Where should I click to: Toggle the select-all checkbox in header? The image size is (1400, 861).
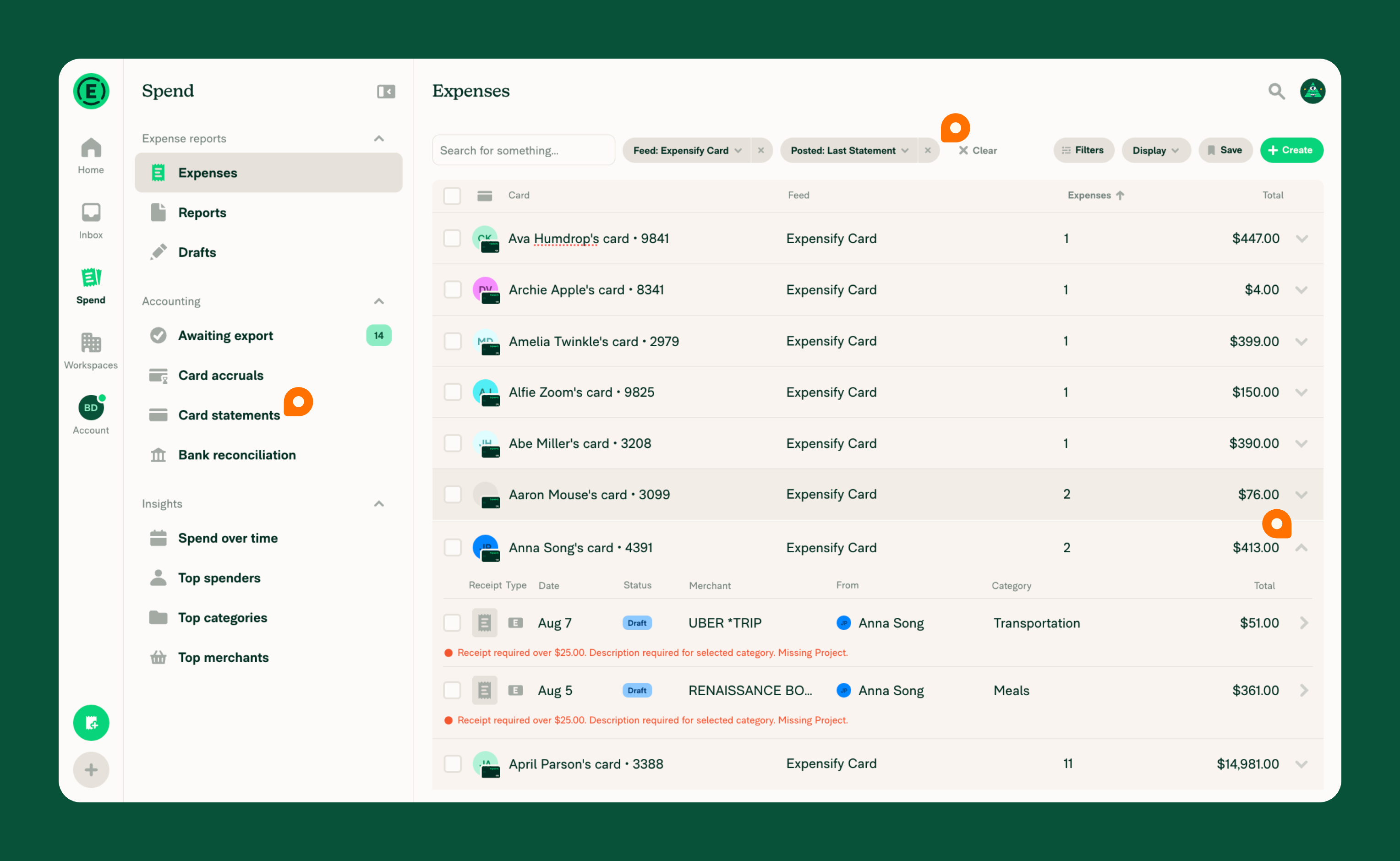[452, 195]
